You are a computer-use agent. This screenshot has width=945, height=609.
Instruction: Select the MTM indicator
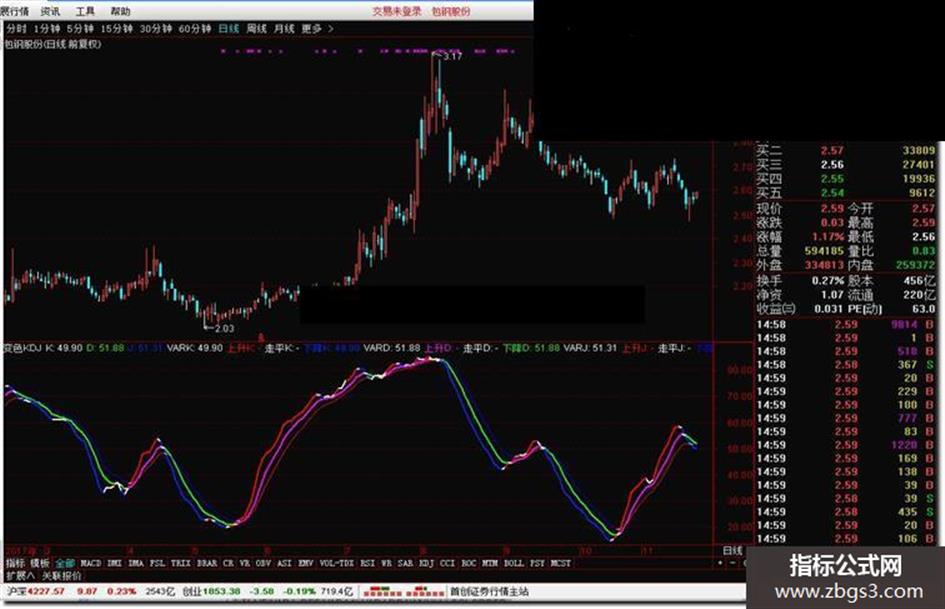click(x=490, y=563)
